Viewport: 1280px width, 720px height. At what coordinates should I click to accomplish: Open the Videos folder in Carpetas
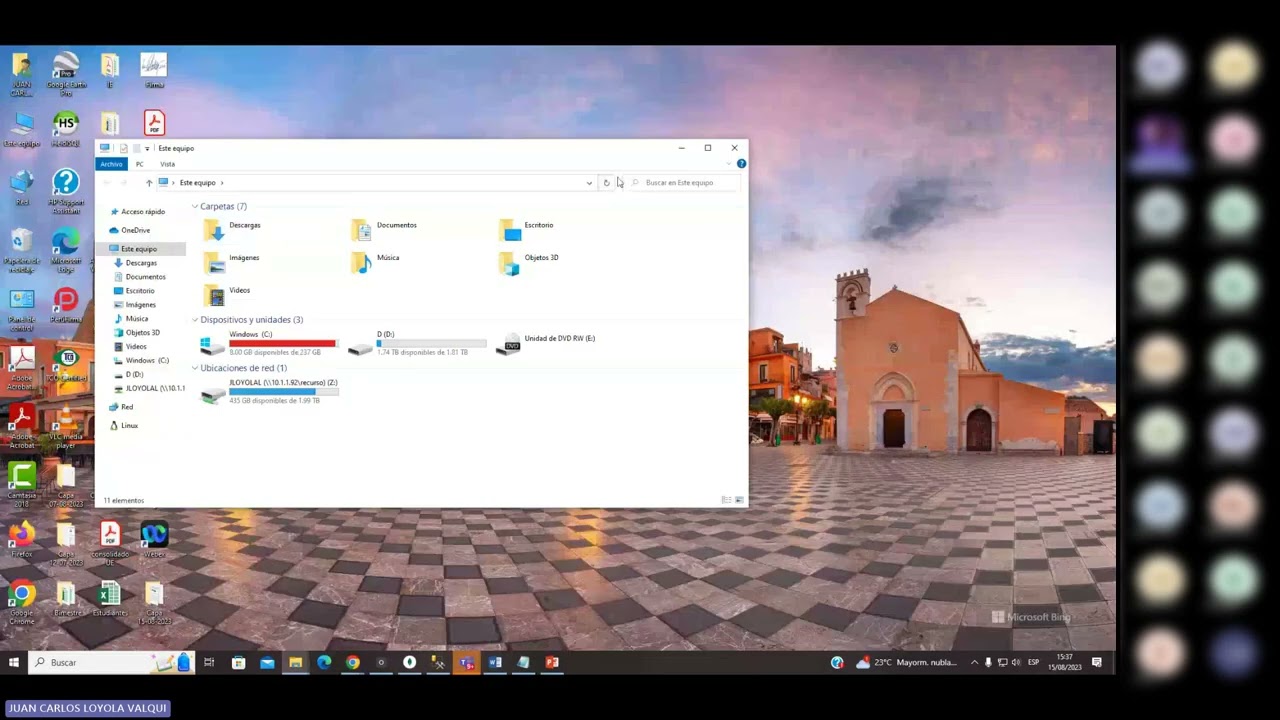click(227, 294)
